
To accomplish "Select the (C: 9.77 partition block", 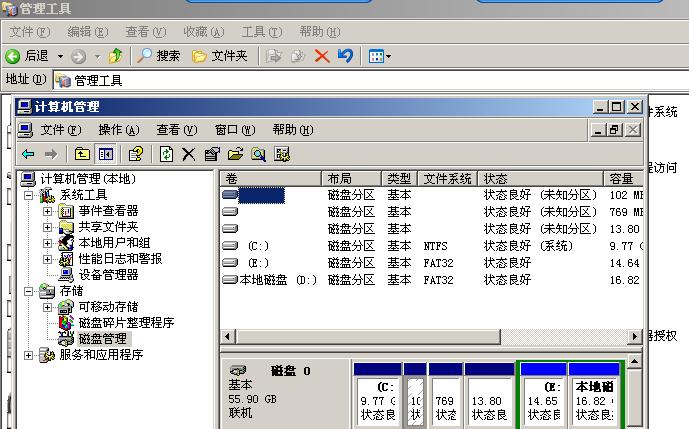I will click(378, 395).
